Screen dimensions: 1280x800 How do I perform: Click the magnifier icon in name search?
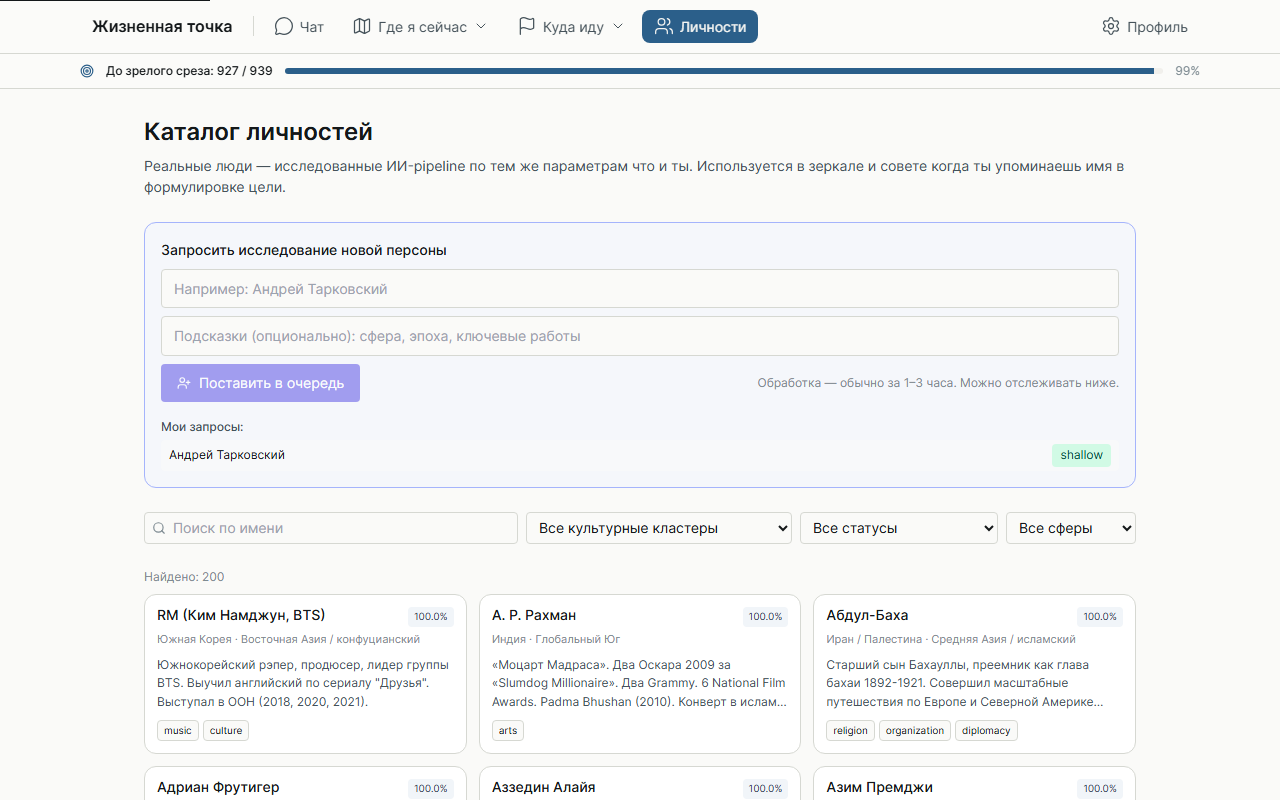point(159,528)
